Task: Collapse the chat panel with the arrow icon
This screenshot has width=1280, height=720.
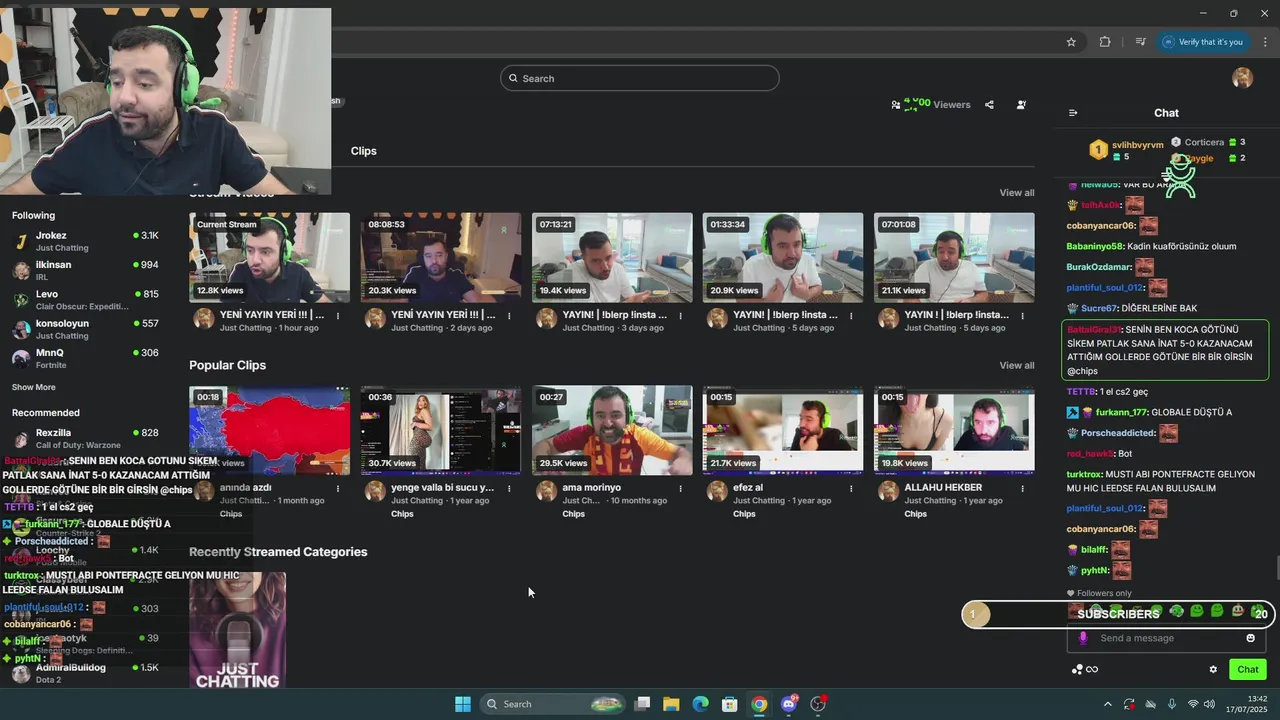Action: coord(1073,113)
